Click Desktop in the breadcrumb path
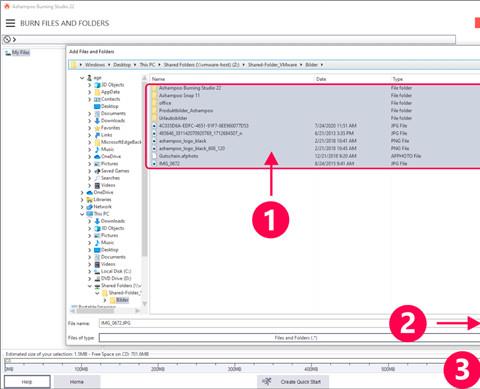The height and width of the screenshot is (389, 480). pyautogui.click(x=122, y=65)
